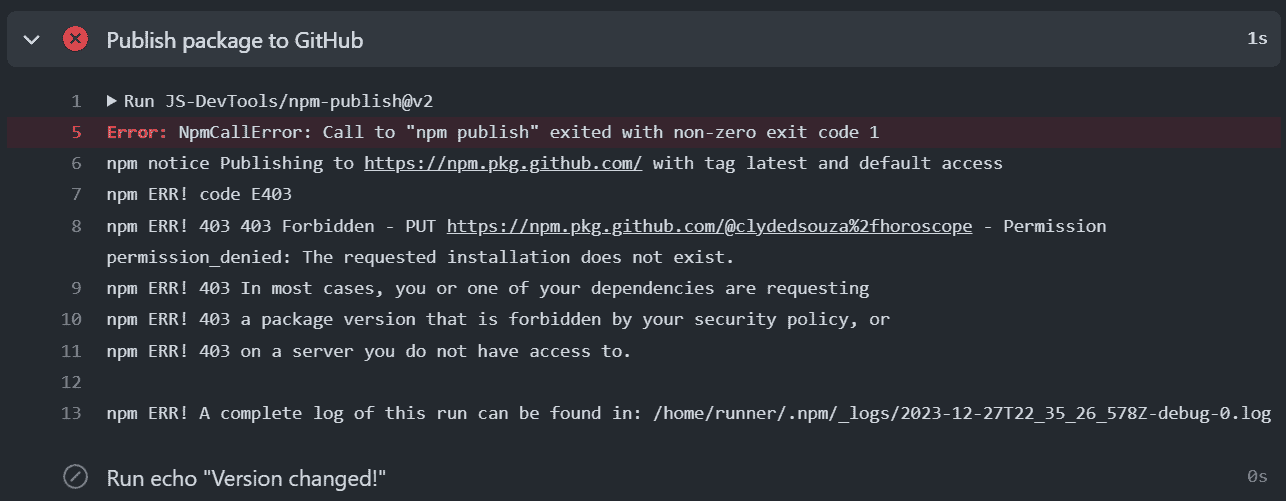Click line number 10 in the log
The height and width of the screenshot is (501, 1286).
pyautogui.click(x=72, y=320)
